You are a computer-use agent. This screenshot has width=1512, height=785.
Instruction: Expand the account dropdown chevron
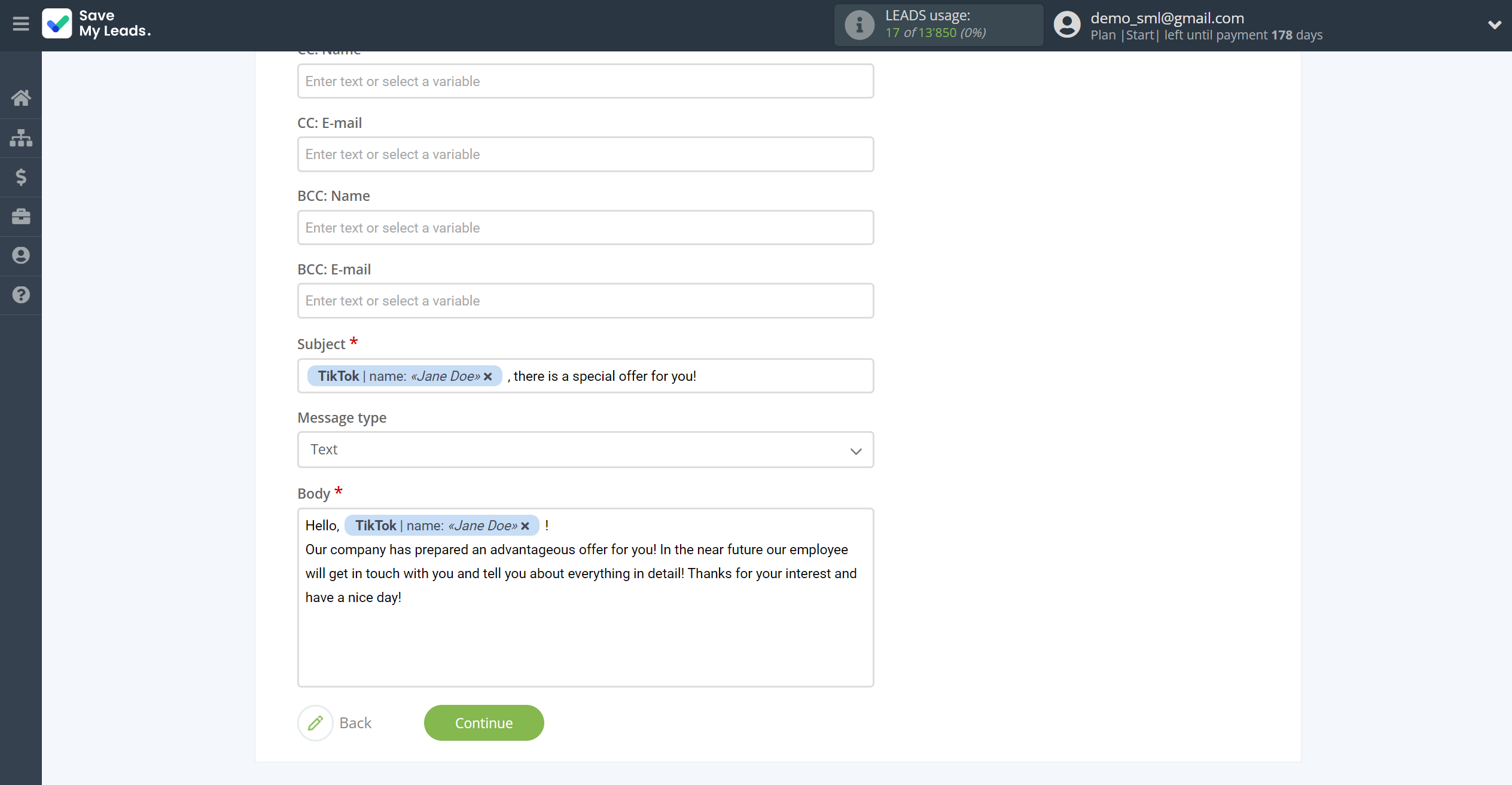coord(1494,25)
